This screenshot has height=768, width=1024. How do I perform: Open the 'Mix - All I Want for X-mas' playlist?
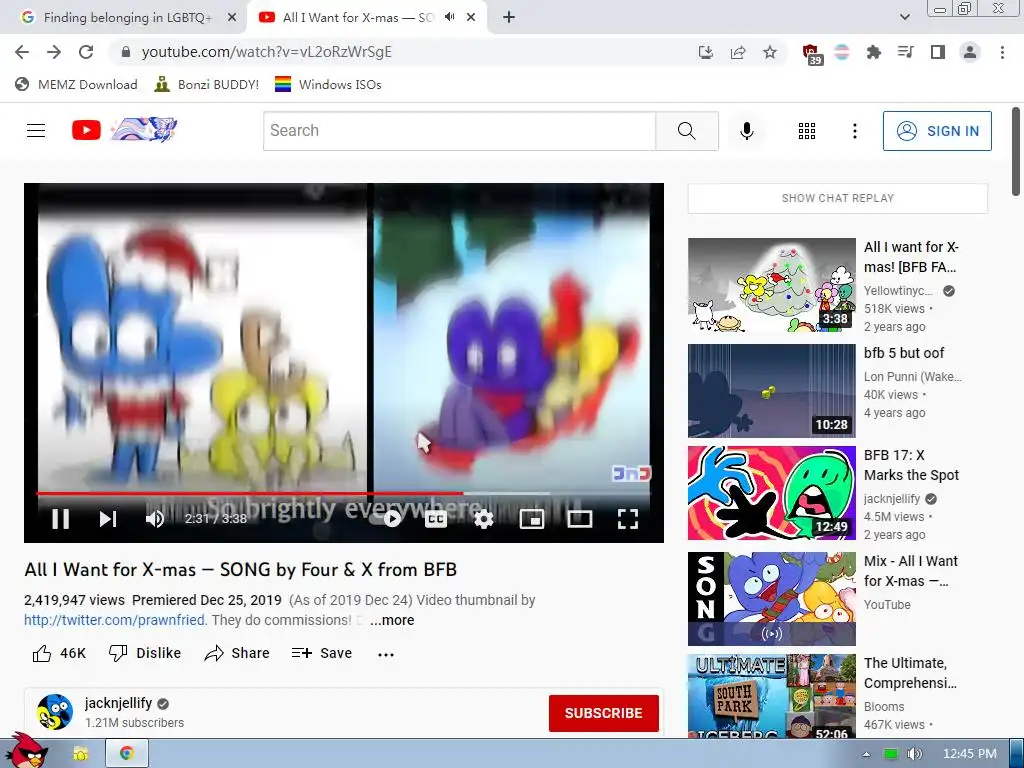[x=771, y=599]
